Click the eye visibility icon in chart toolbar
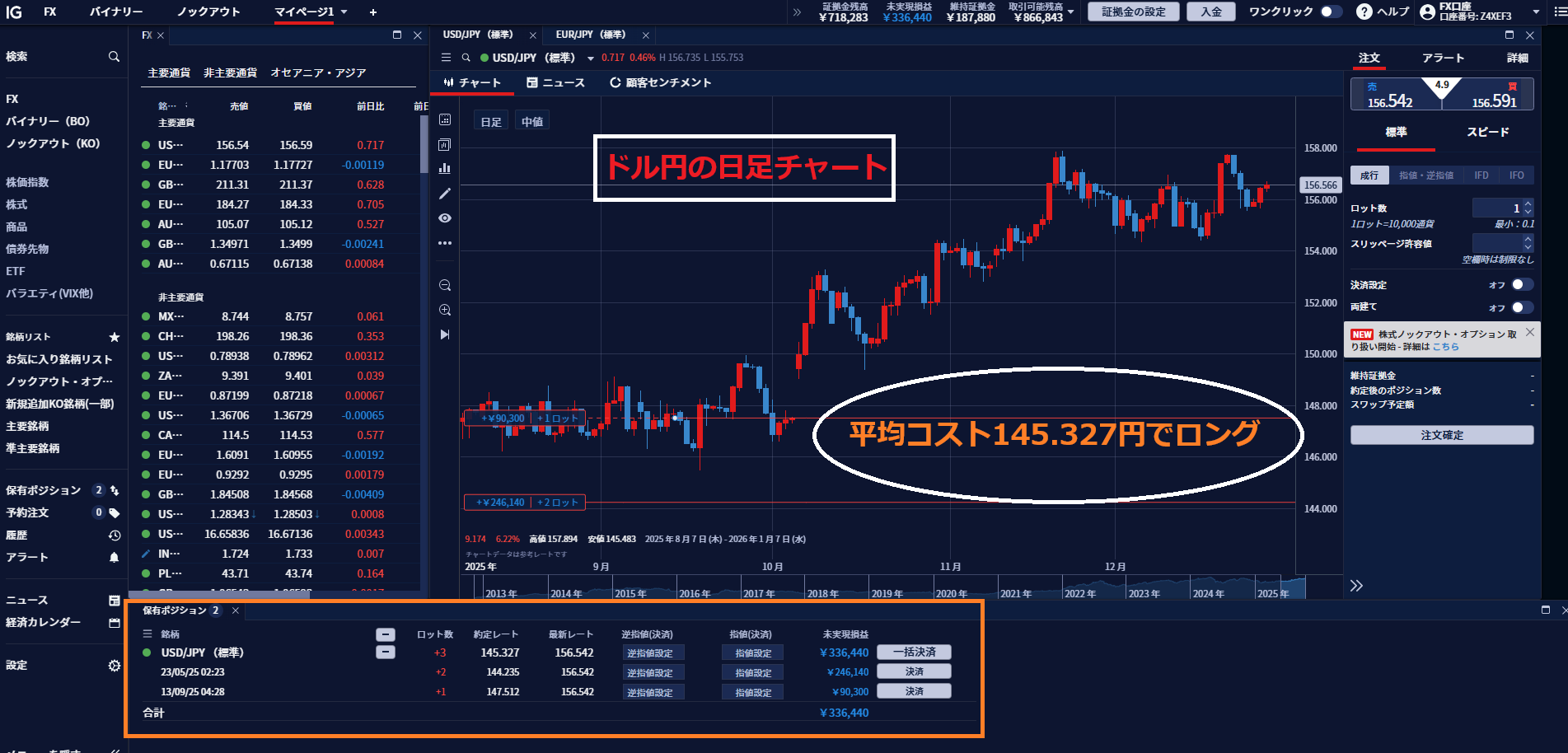The image size is (1568, 753). (445, 218)
